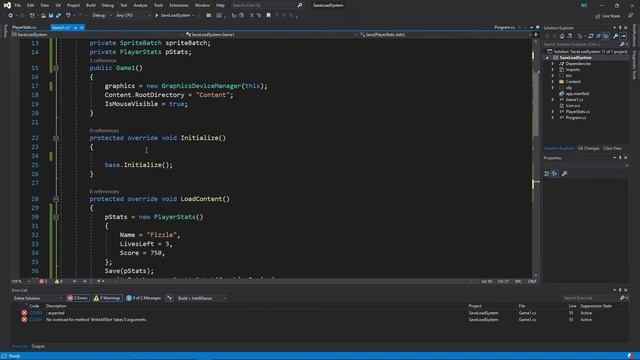Click the warning triangle indicator below editor

[58, 281]
